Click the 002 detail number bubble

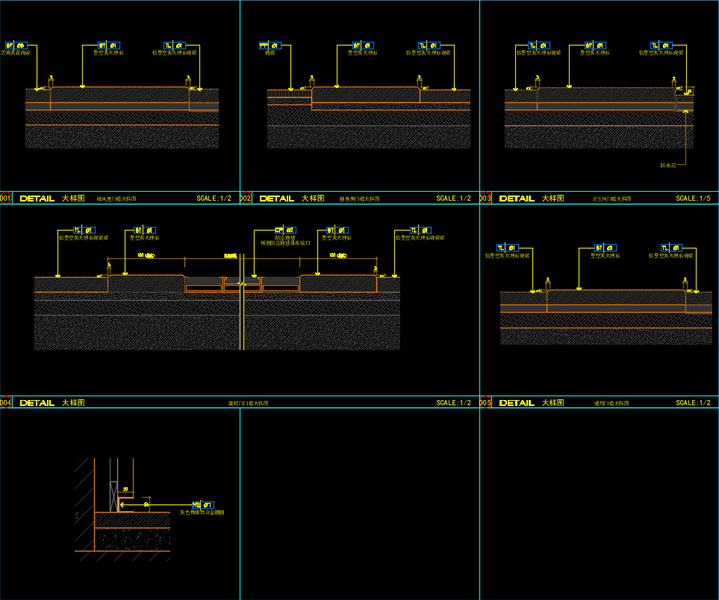pos(246,198)
